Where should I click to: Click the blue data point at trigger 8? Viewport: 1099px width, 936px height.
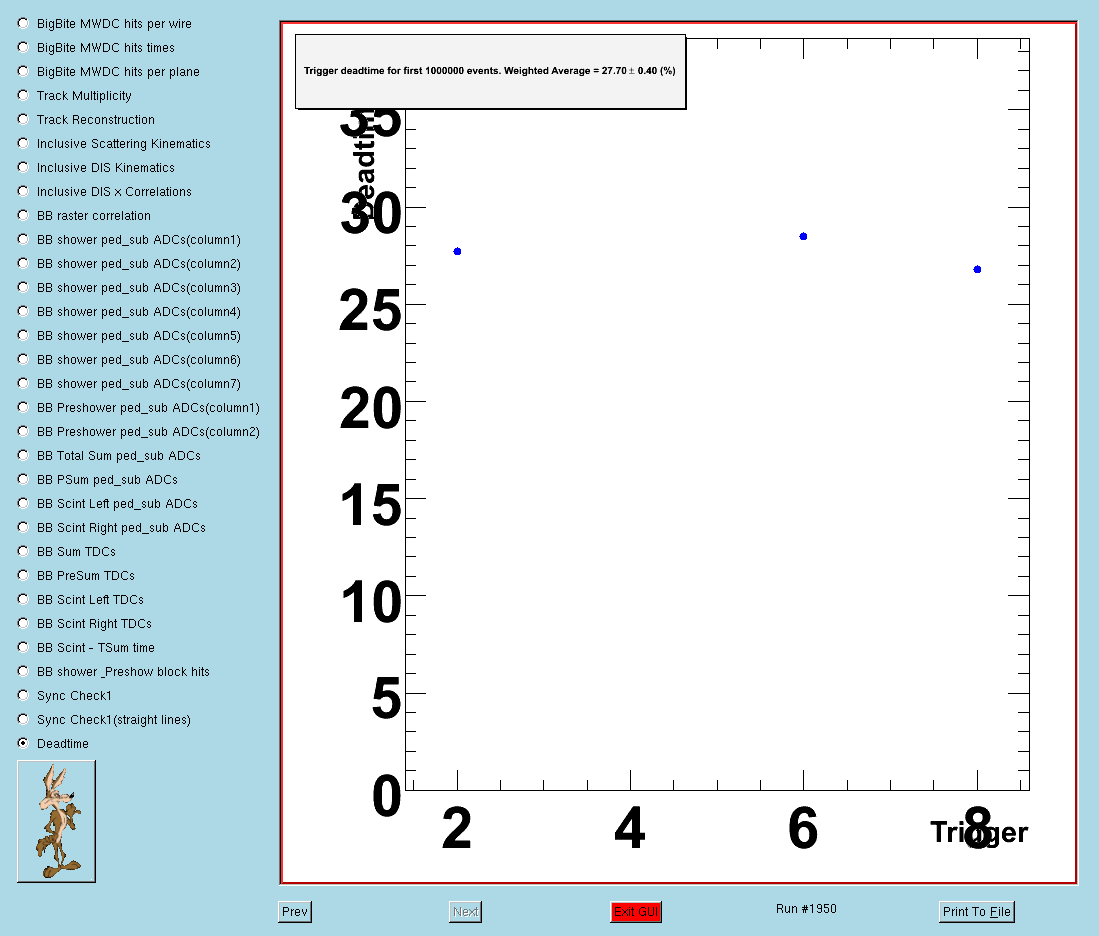(977, 269)
